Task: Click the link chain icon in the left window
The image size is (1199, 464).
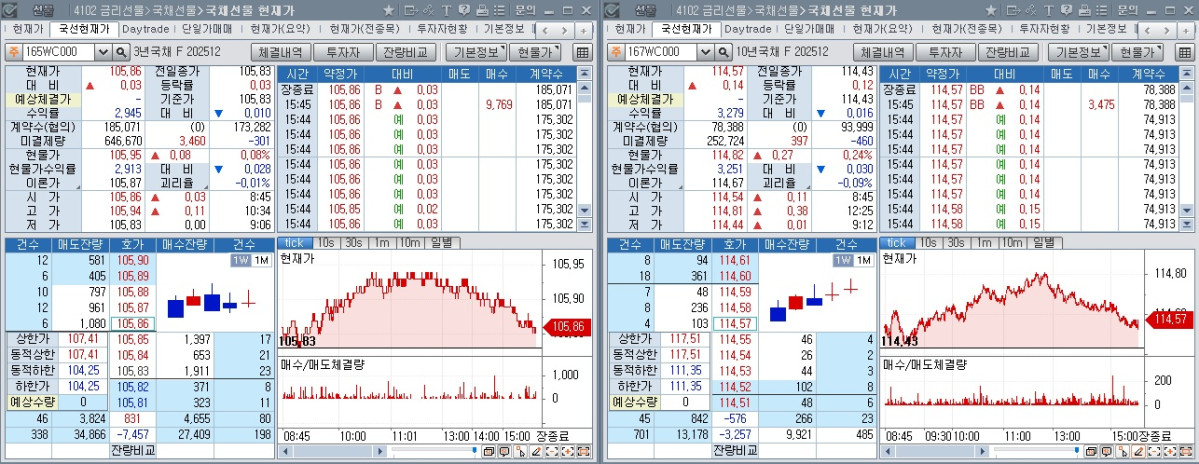Action: coord(428,10)
